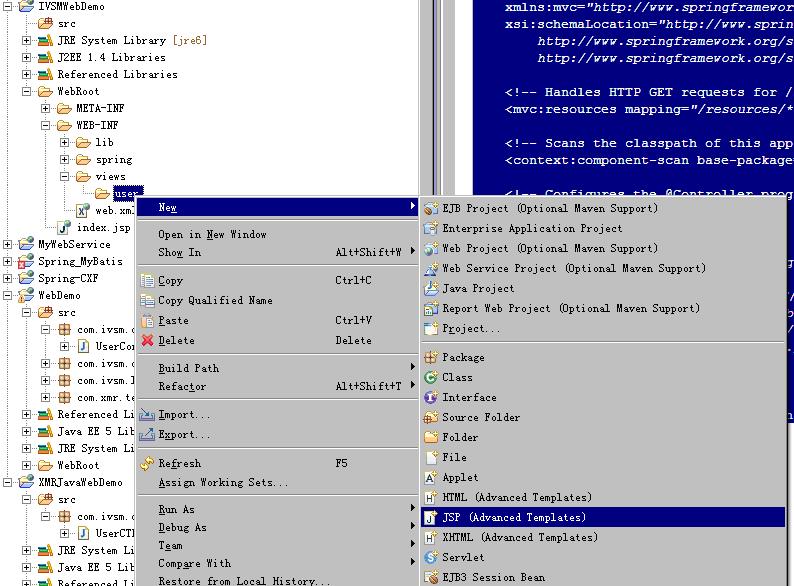Open the Team submenu
This screenshot has width=794, height=586.
(277, 545)
